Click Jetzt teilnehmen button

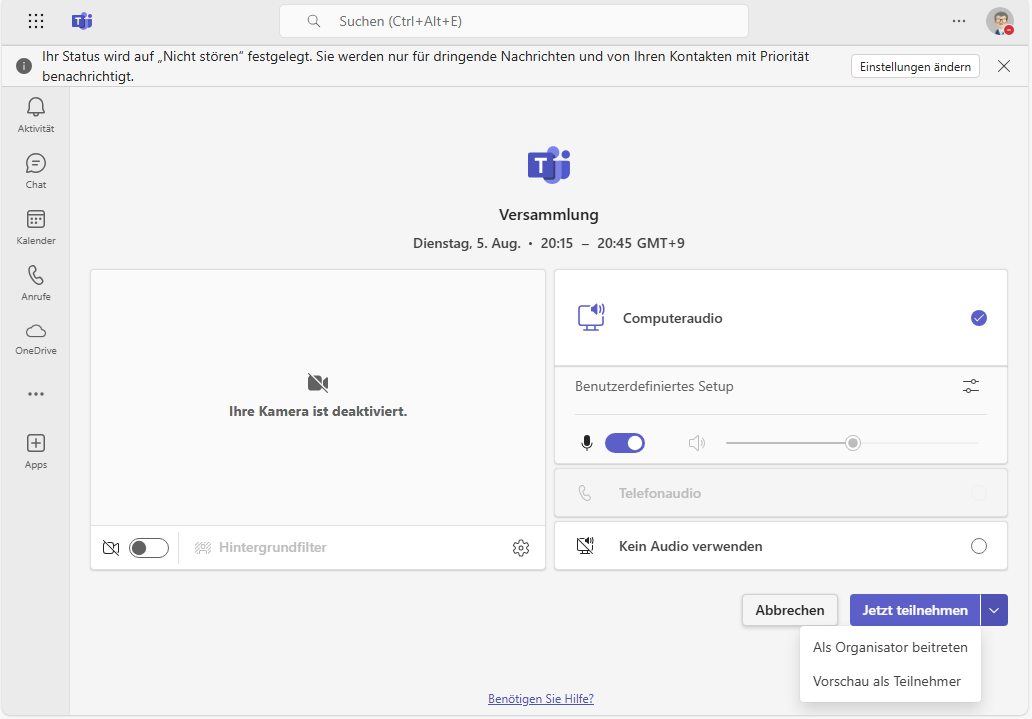(915, 610)
